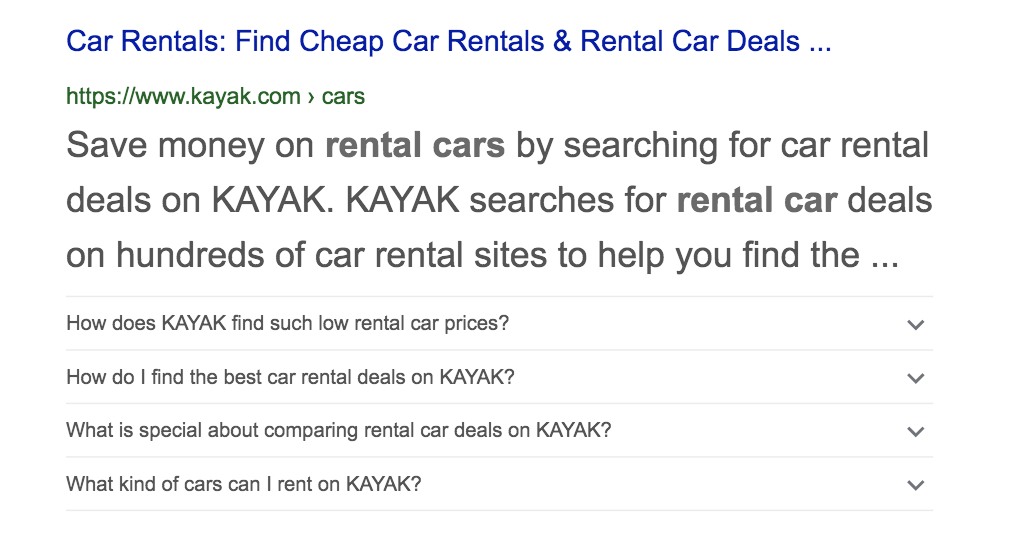This screenshot has width=1022, height=542.
Task: Expand 'How does KAYAK find such low' chevron
Action: [x=914, y=324]
